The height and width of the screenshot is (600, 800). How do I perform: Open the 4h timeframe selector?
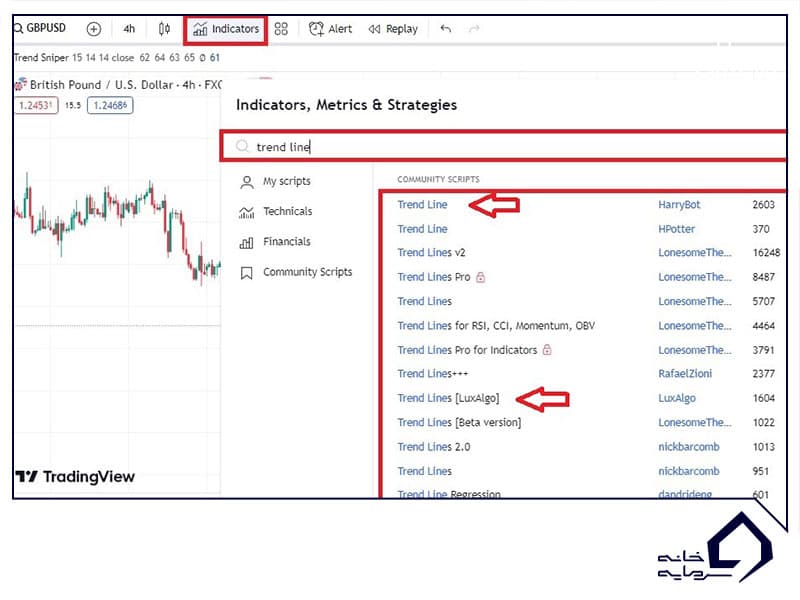(x=129, y=29)
